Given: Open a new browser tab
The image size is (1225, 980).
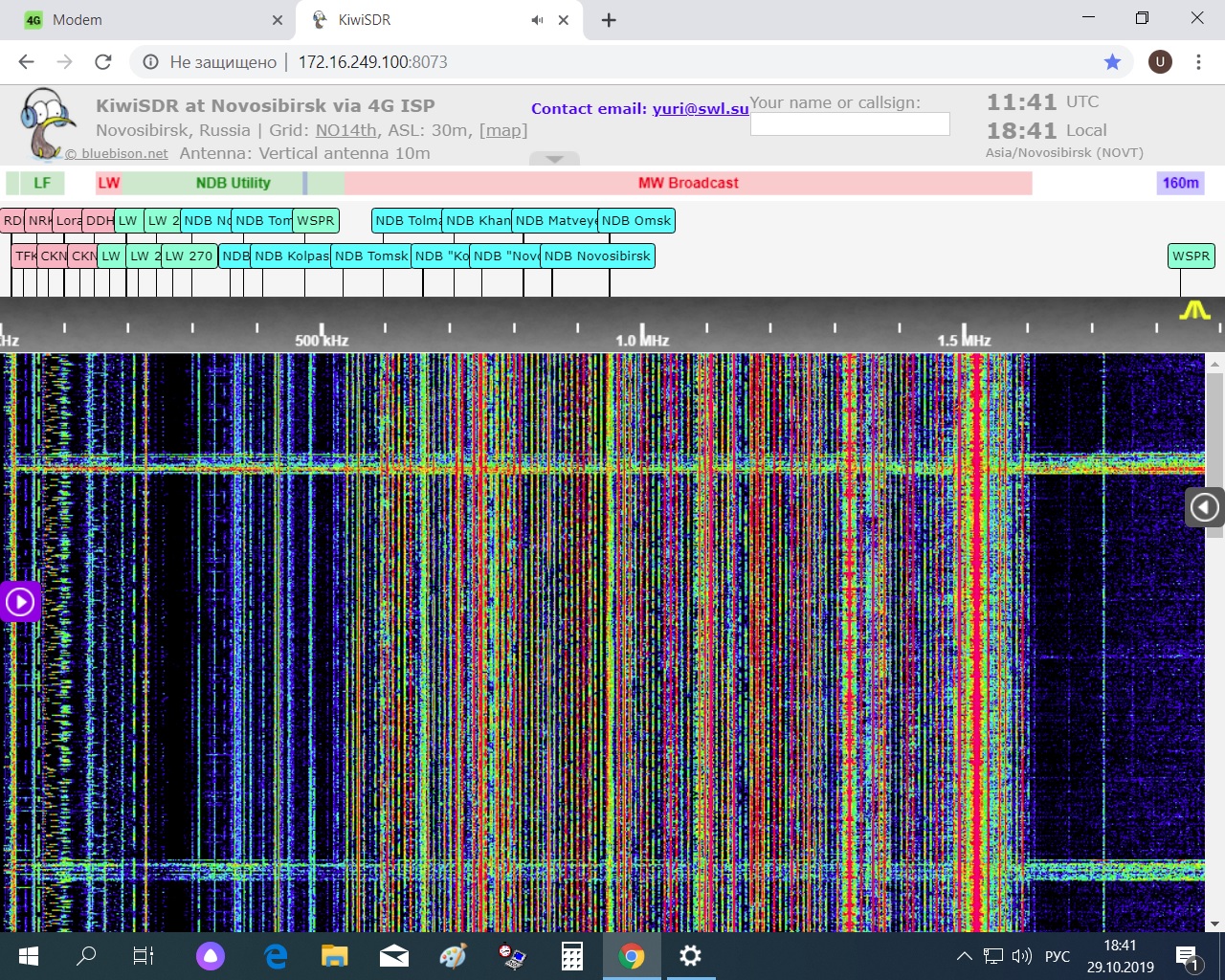Looking at the screenshot, I should point(609,20).
